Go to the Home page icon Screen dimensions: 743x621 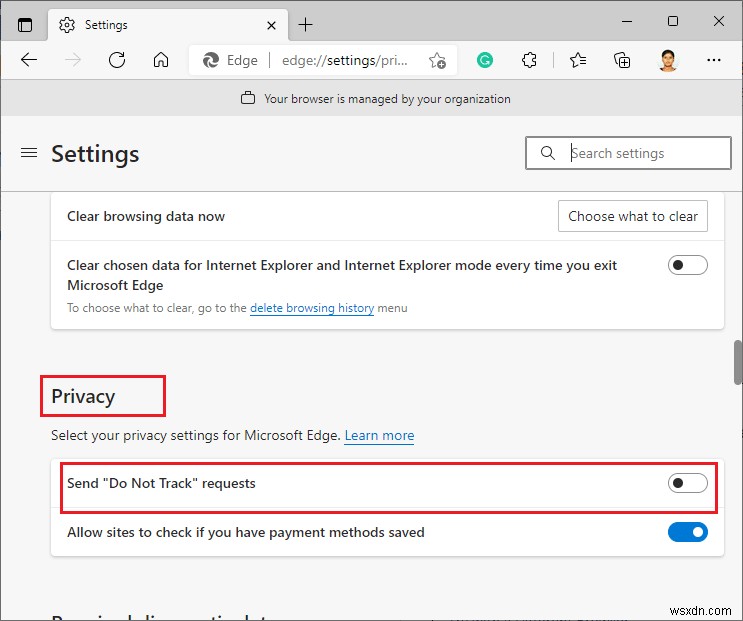[x=161, y=60]
